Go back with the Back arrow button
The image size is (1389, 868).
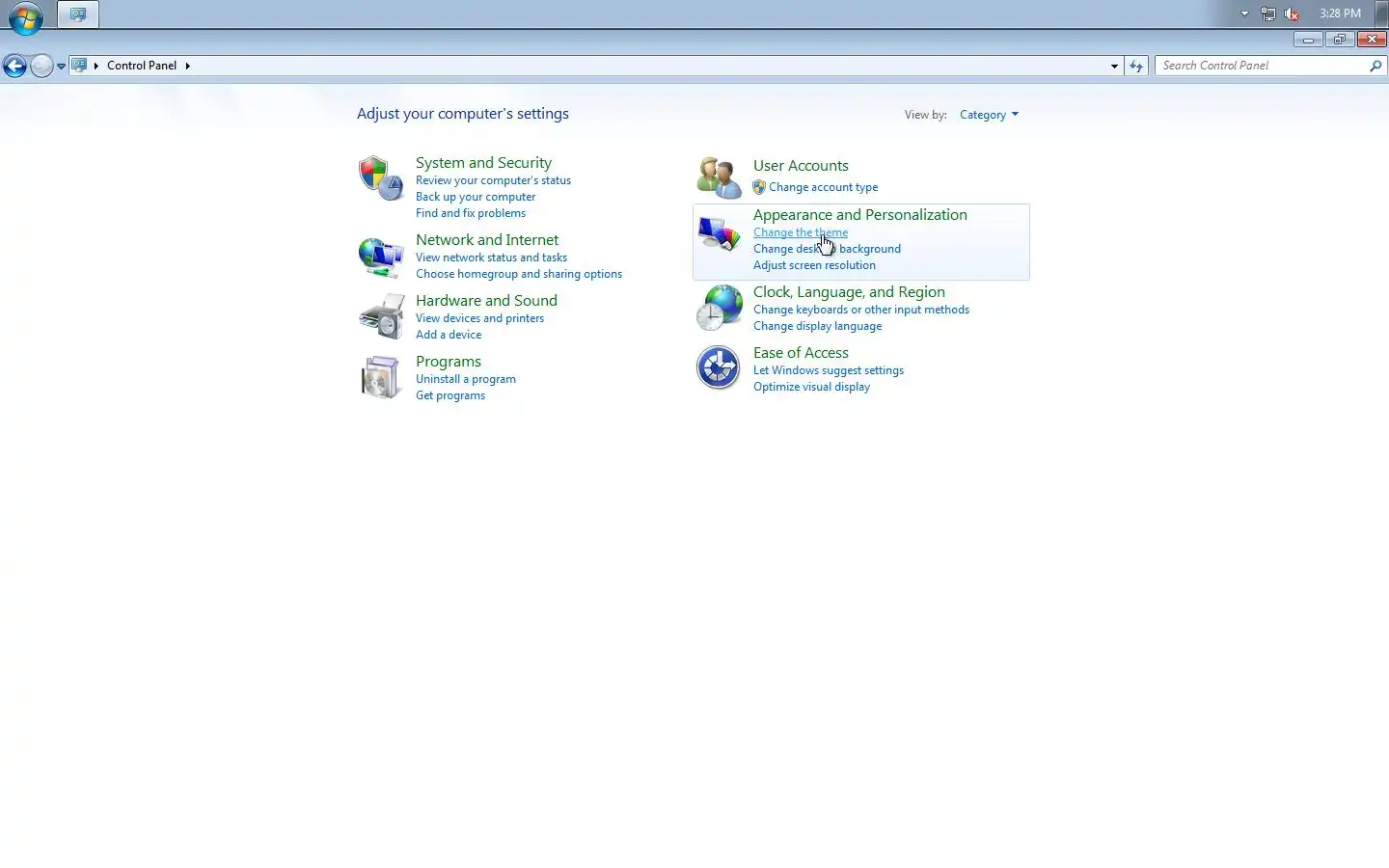[14, 66]
